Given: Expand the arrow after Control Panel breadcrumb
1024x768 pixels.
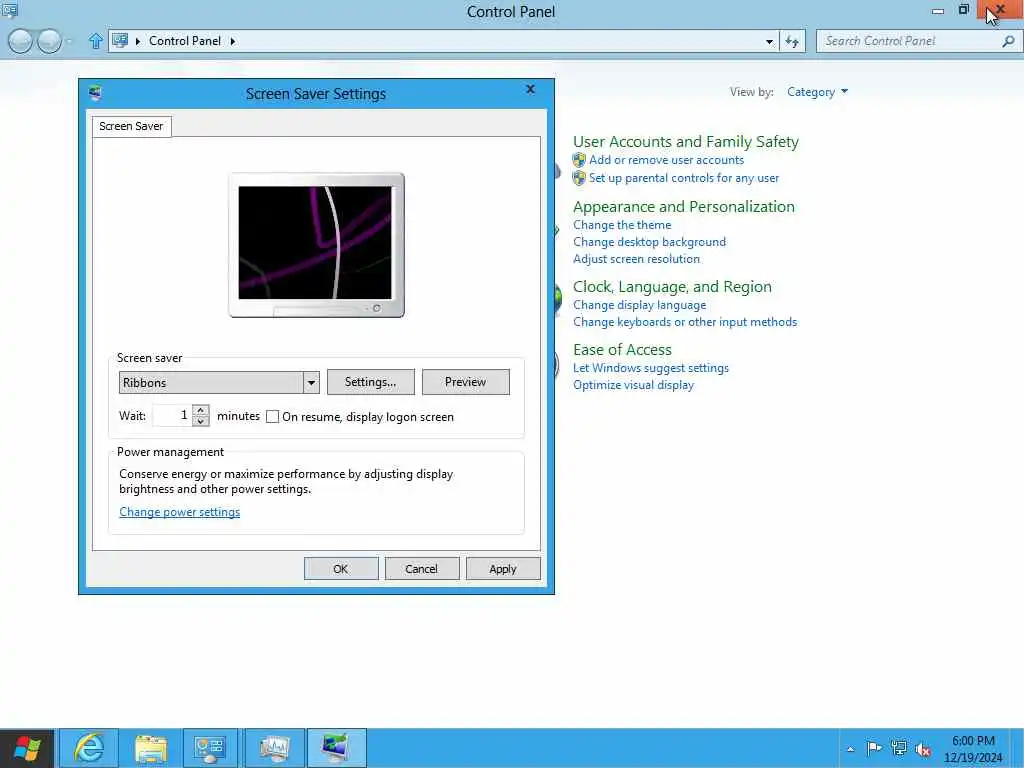Looking at the screenshot, I should coord(232,41).
